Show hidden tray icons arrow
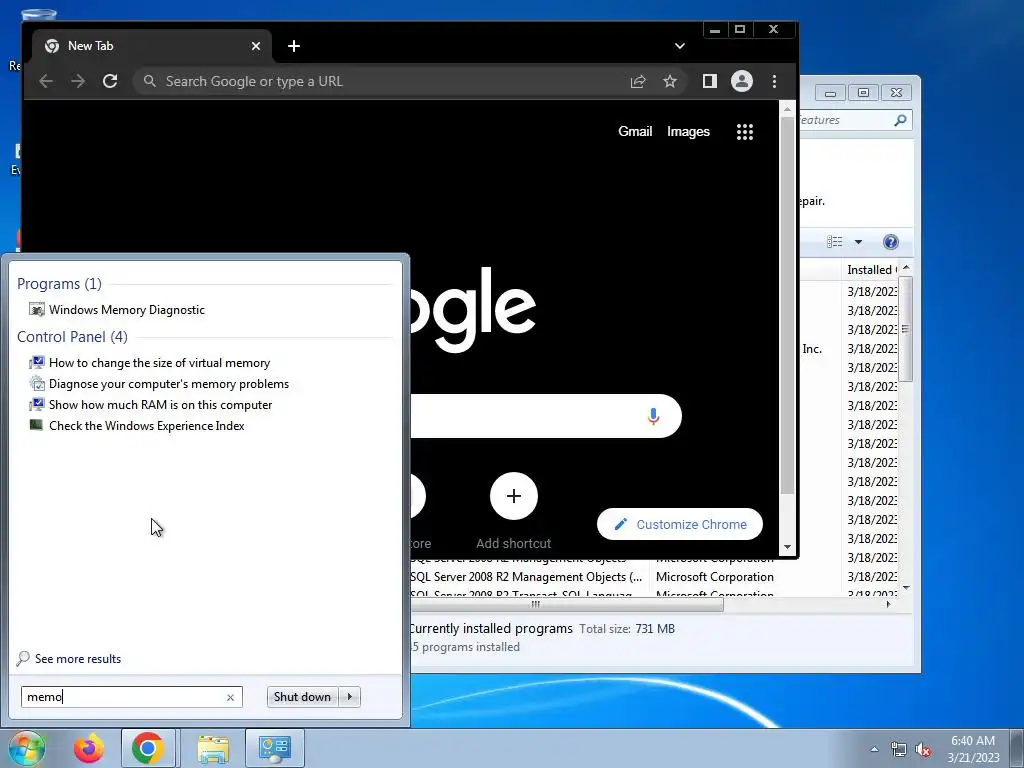This screenshot has height=768, width=1024. coord(874,749)
